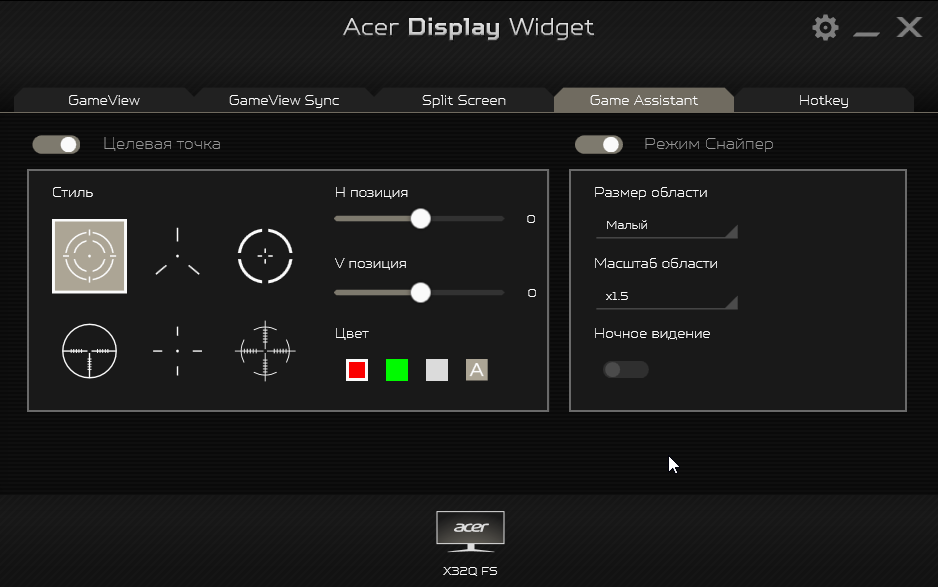Viewport: 938px width, 587px height.
Task: Choose the dashed cross with center dot
Action: [x=177, y=351]
